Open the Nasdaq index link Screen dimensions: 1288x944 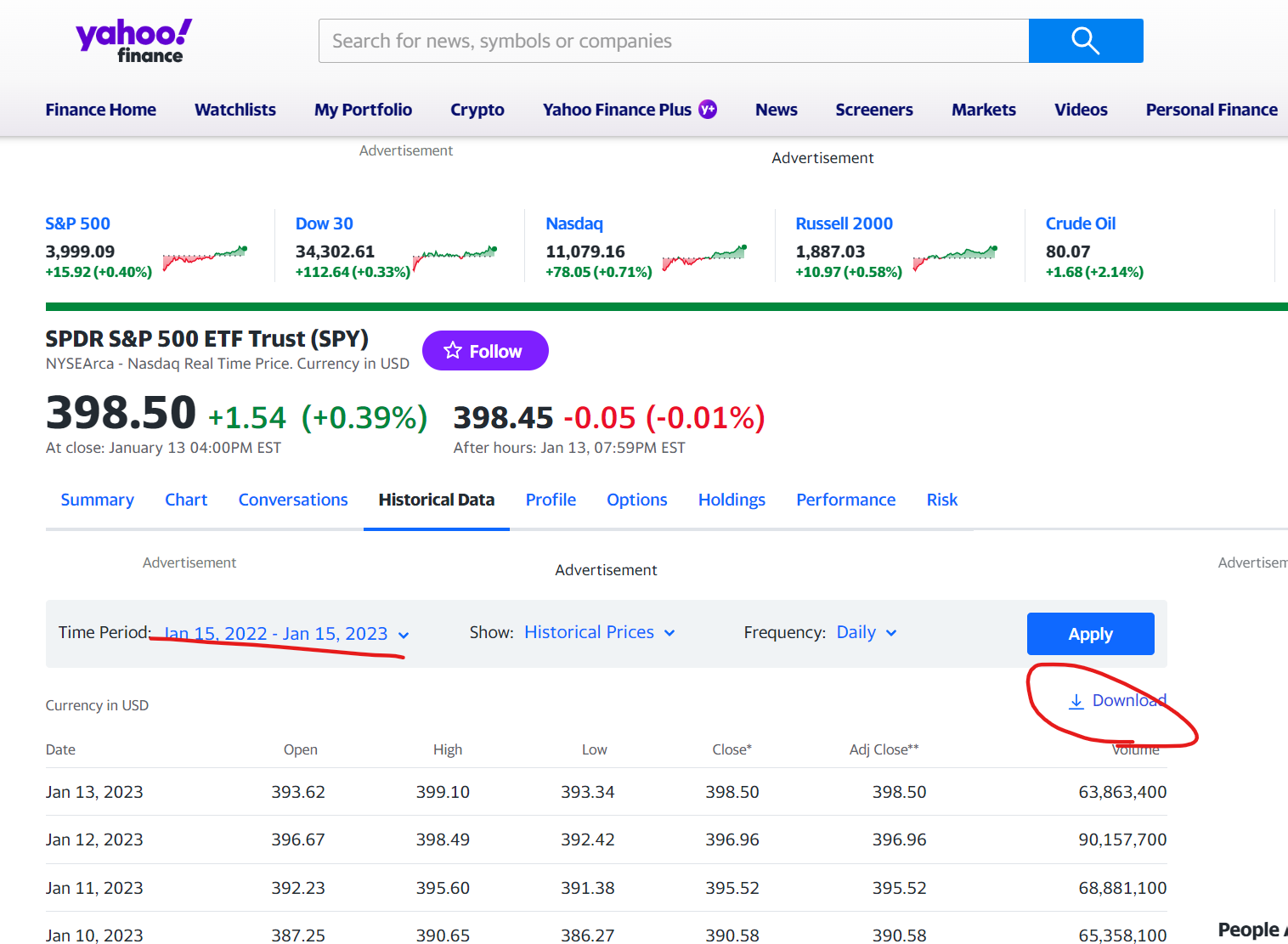pos(574,223)
